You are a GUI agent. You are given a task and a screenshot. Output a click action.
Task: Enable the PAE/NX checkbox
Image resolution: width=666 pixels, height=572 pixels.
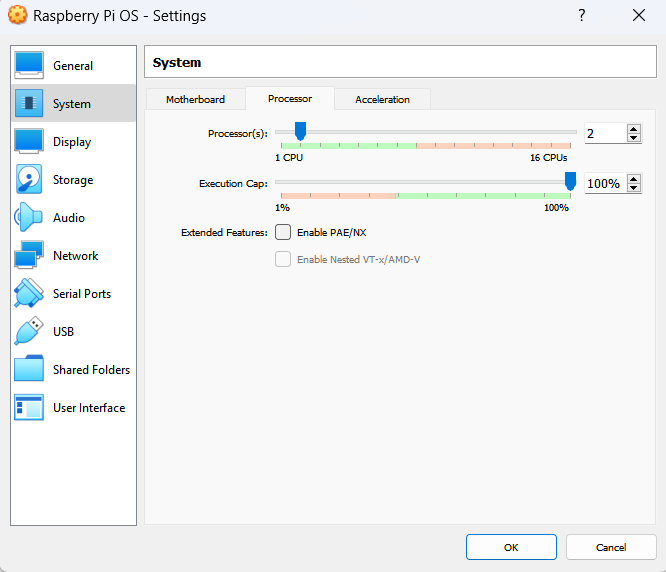[x=283, y=232]
